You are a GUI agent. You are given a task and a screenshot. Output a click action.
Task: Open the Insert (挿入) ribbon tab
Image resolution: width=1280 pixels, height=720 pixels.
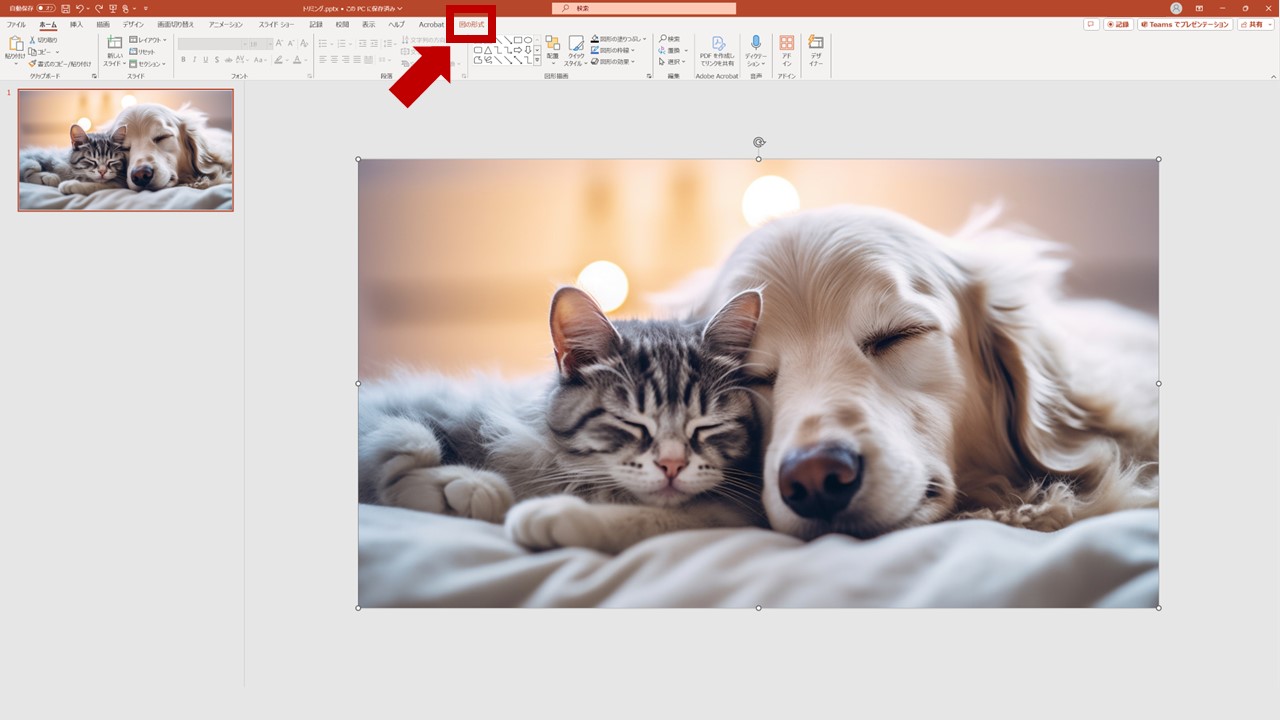(x=76, y=24)
